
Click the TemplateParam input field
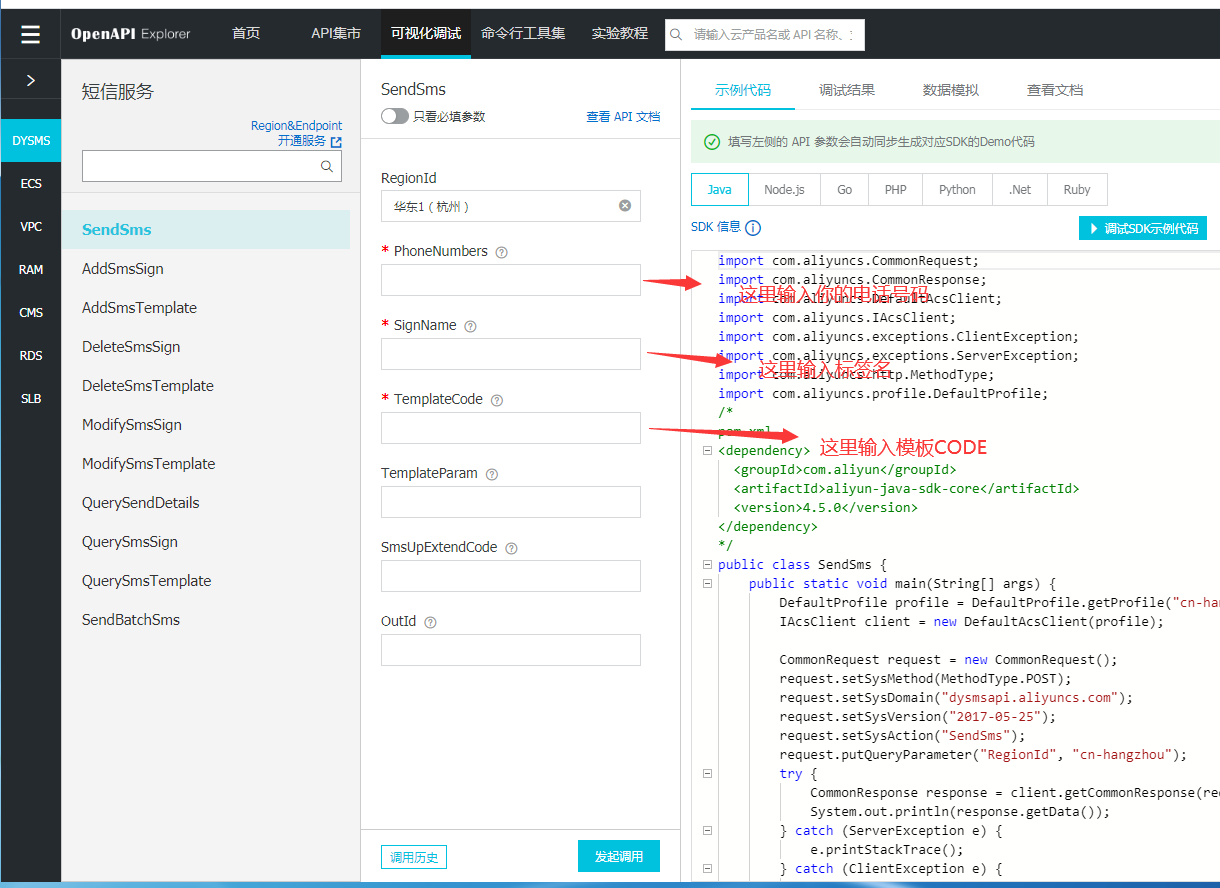tap(510, 502)
